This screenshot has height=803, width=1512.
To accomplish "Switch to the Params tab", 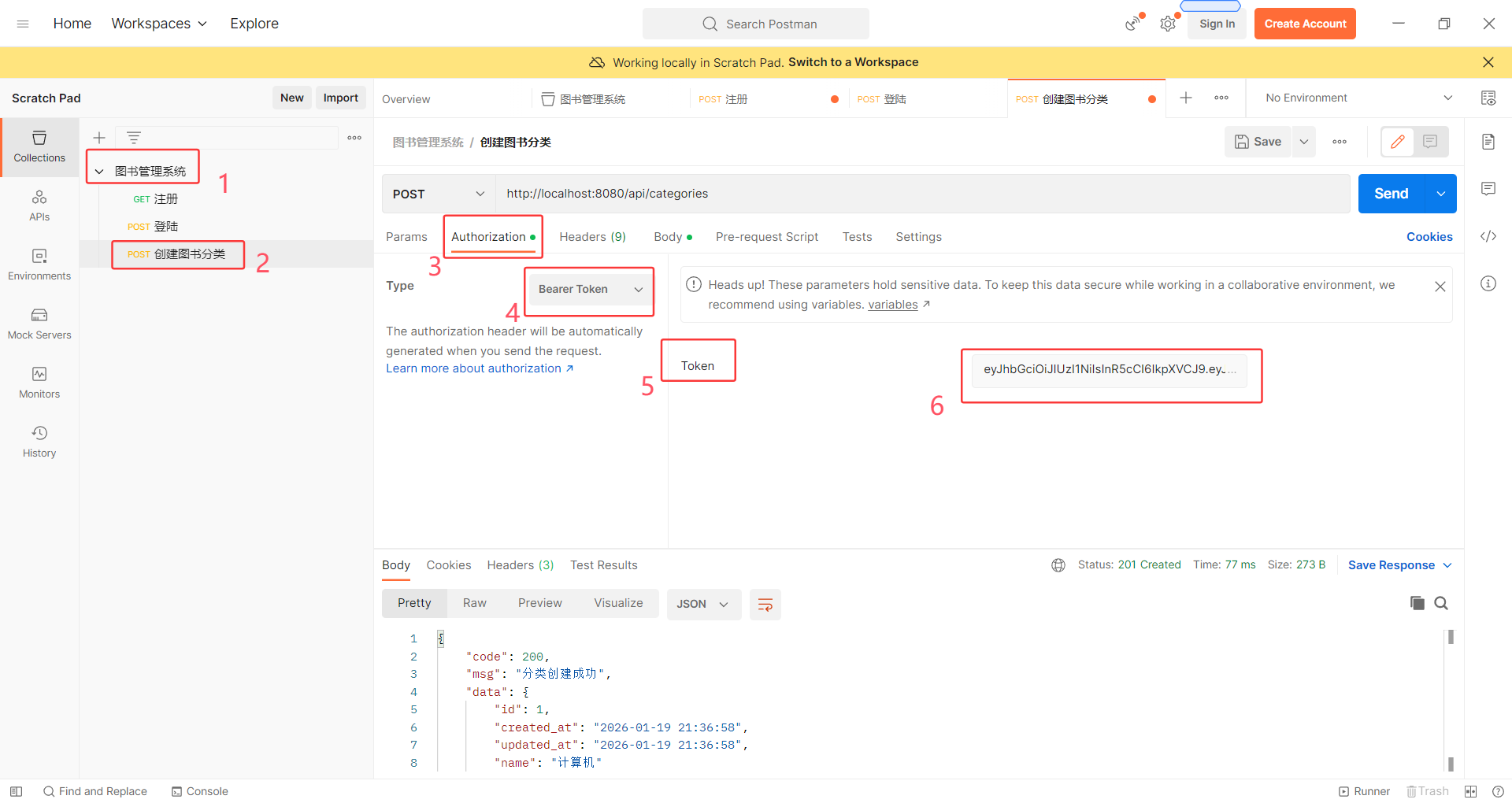I will point(406,237).
